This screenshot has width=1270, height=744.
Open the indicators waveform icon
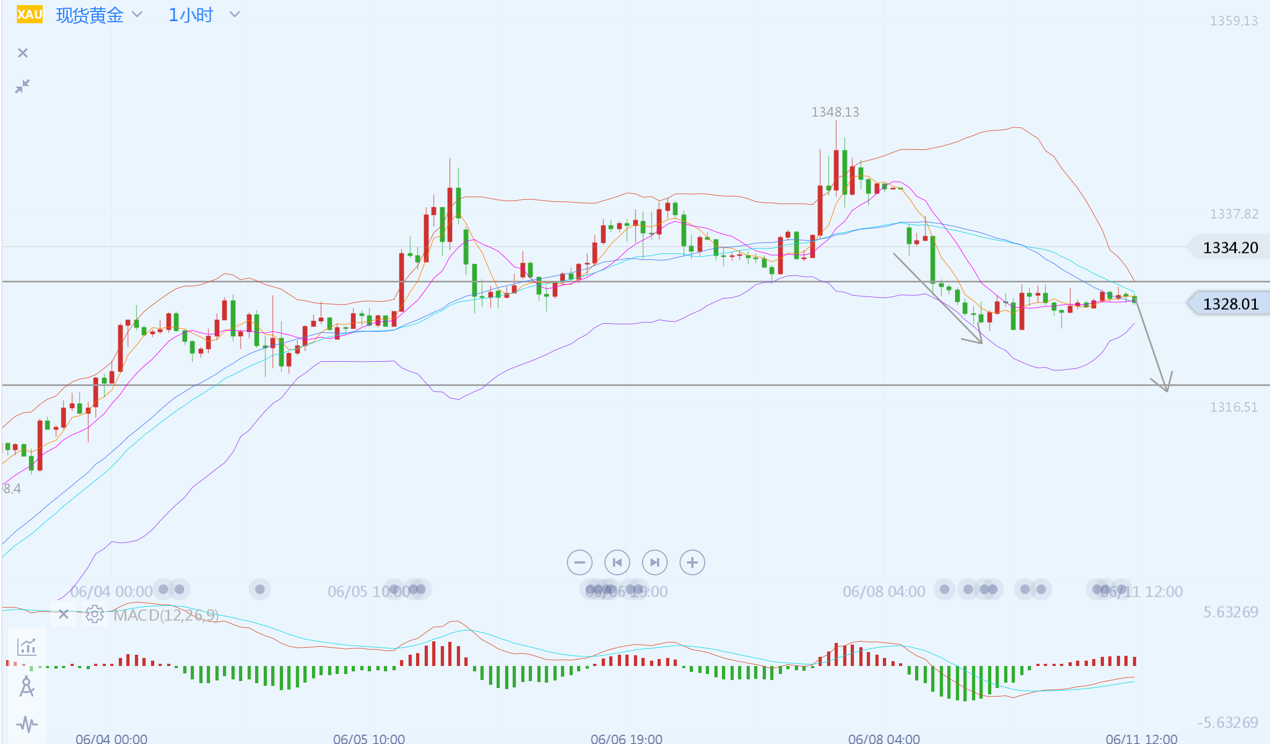(x=27, y=723)
